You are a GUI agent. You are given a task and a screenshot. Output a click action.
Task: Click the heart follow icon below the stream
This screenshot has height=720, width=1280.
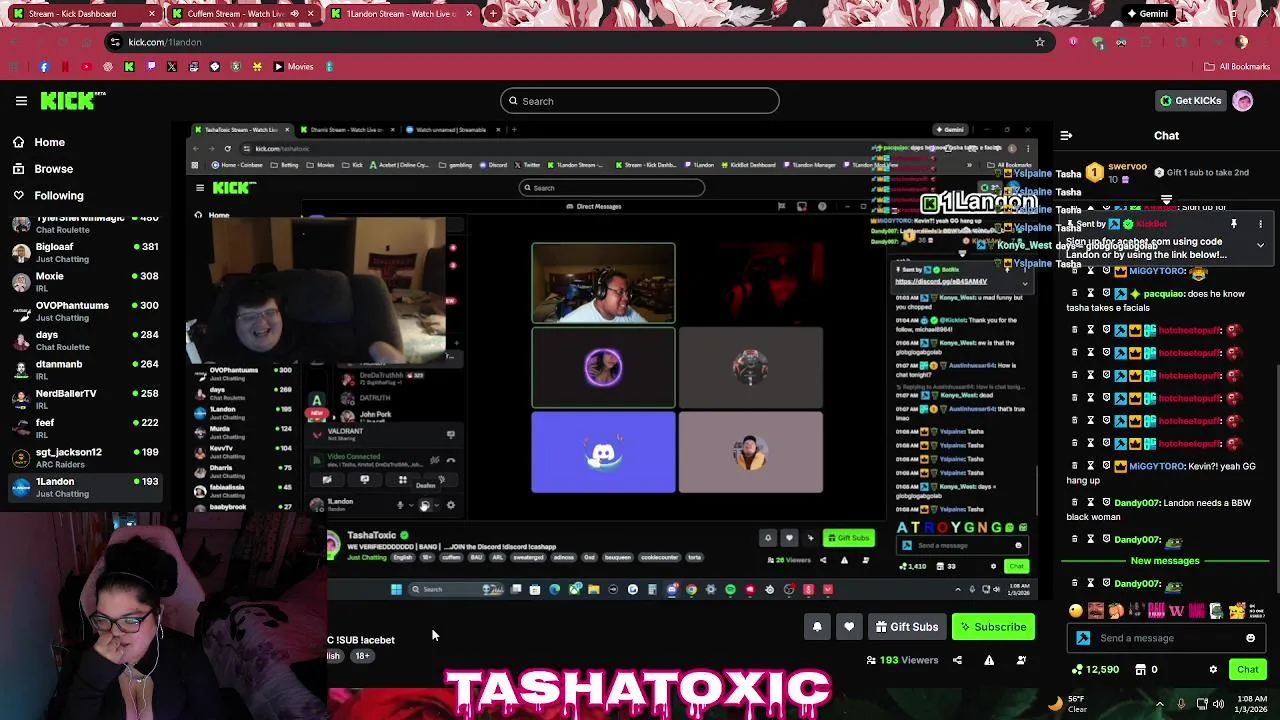[x=849, y=627]
